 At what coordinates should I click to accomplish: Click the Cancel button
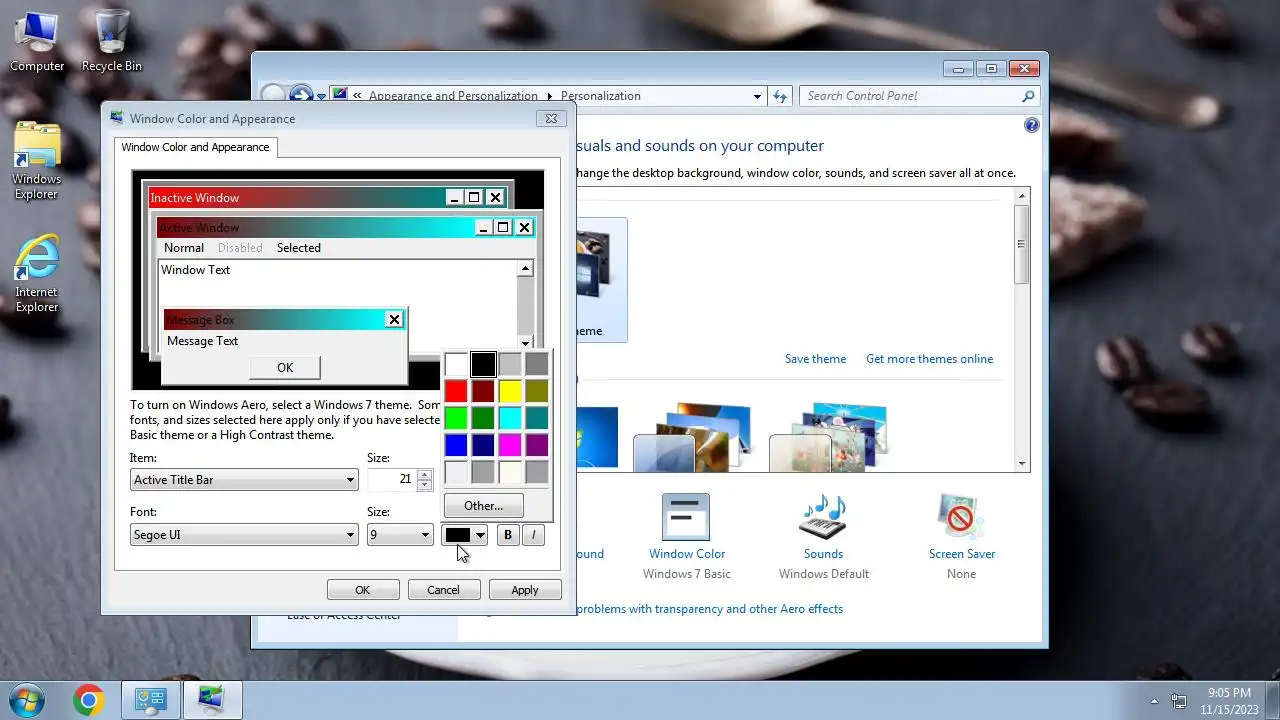click(443, 590)
